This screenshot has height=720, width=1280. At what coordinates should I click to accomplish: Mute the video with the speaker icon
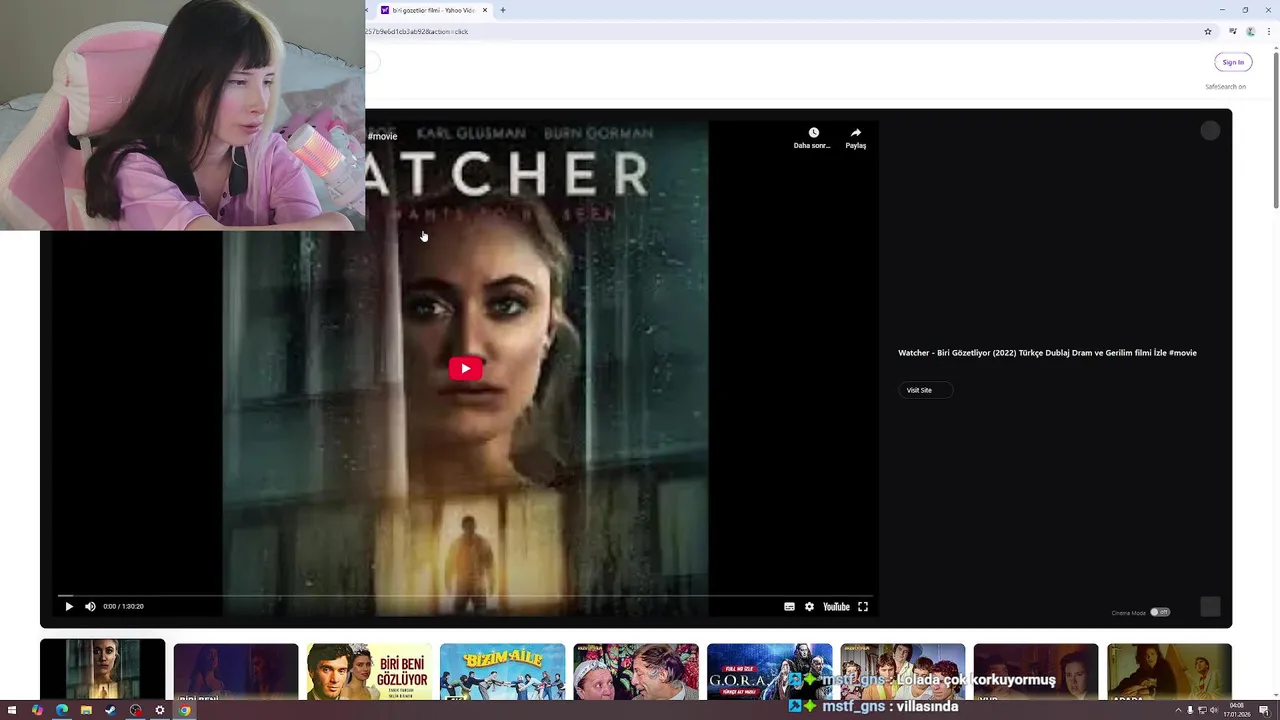pyautogui.click(x=90, y=606)
